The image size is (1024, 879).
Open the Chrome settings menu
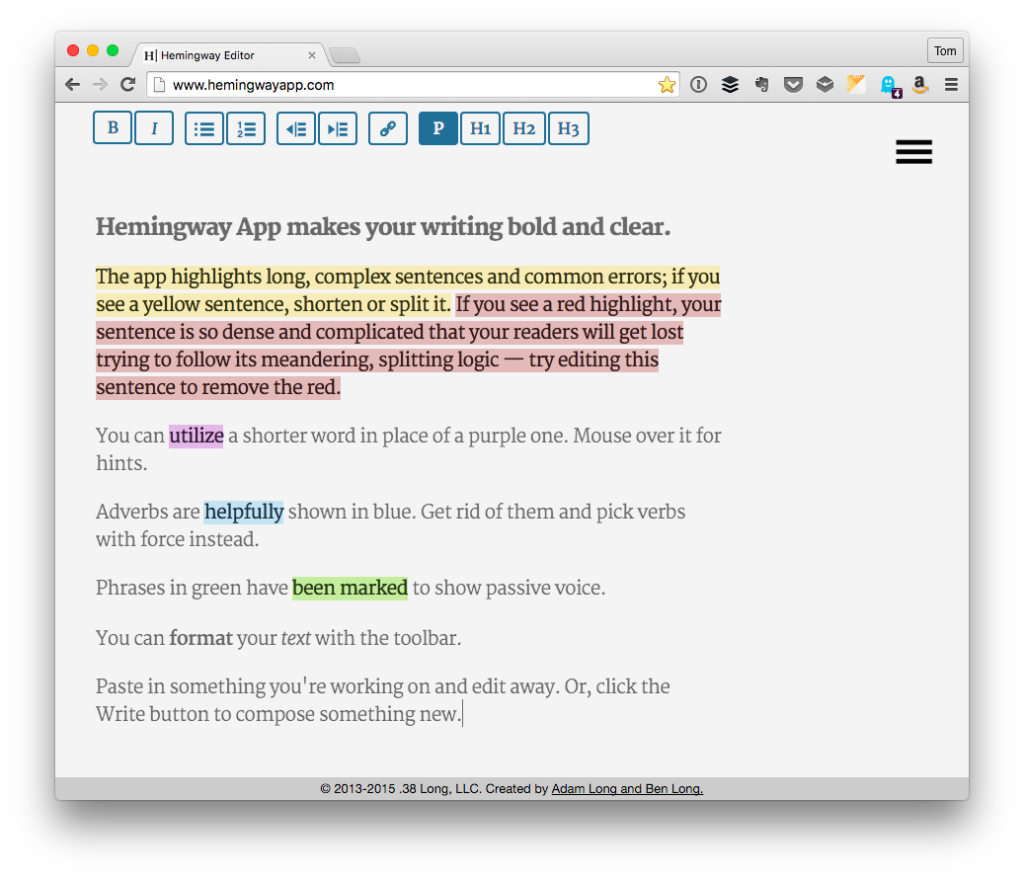pyautogui.click(x=952, y=84)
